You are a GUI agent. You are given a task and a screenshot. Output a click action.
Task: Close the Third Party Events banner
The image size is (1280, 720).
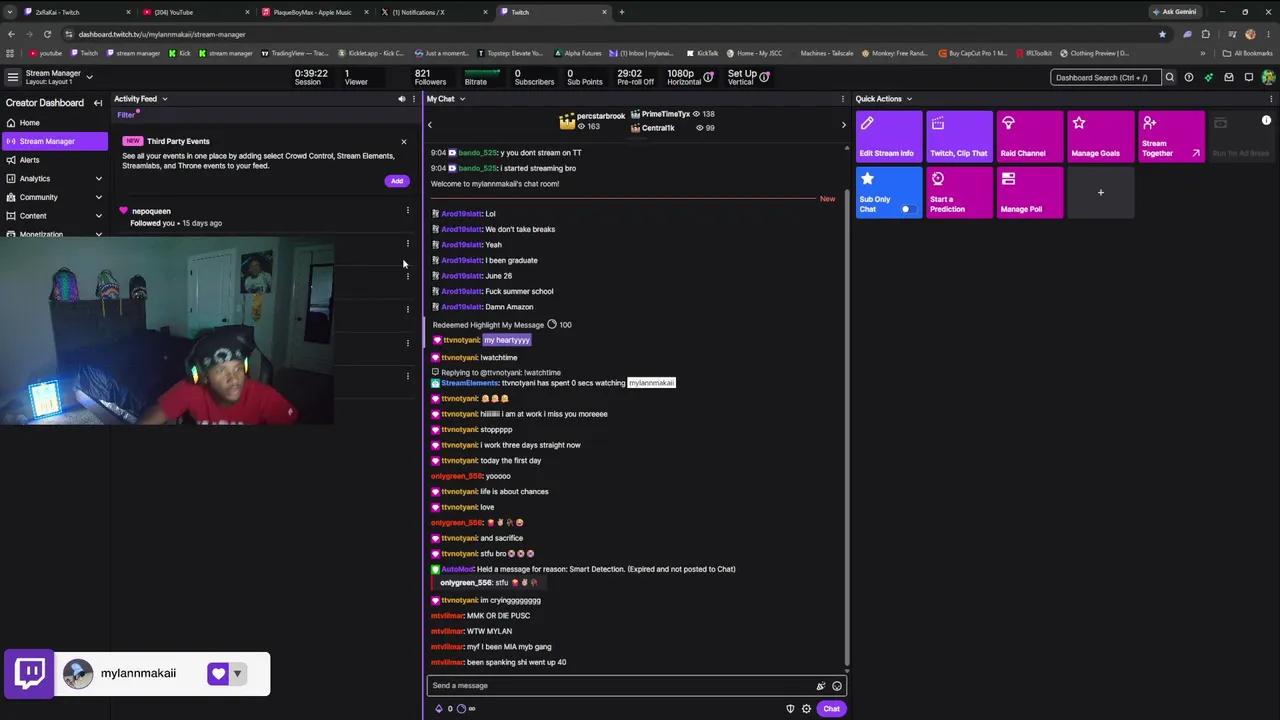click(x=404, y=142)
